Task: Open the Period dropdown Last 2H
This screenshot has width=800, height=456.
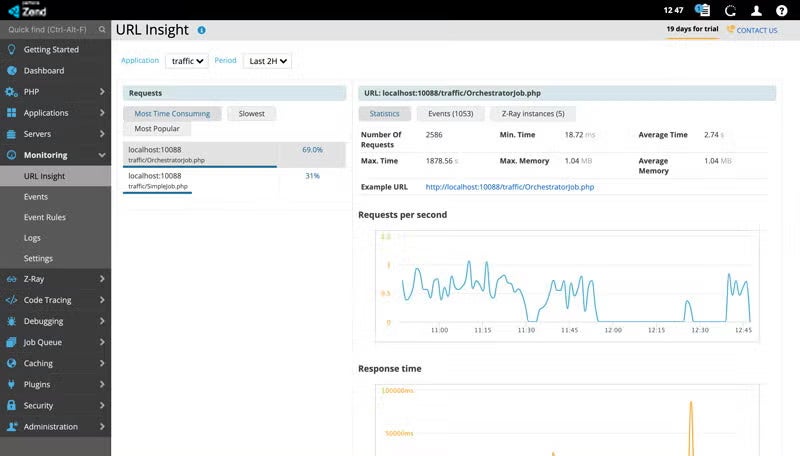Action: tap(268, 61)
